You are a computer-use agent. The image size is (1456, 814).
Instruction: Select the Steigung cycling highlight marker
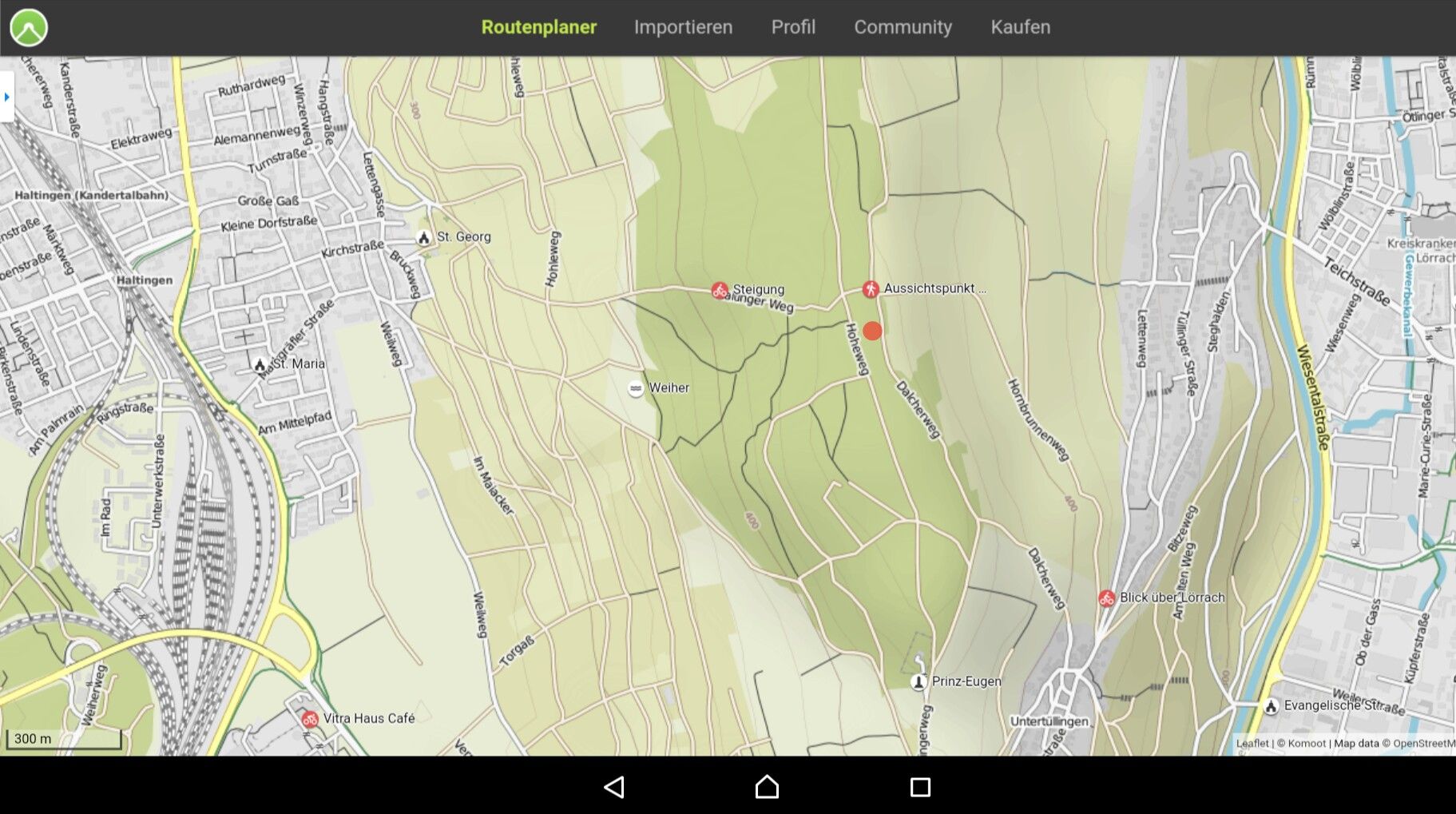(x=720, y=290)
